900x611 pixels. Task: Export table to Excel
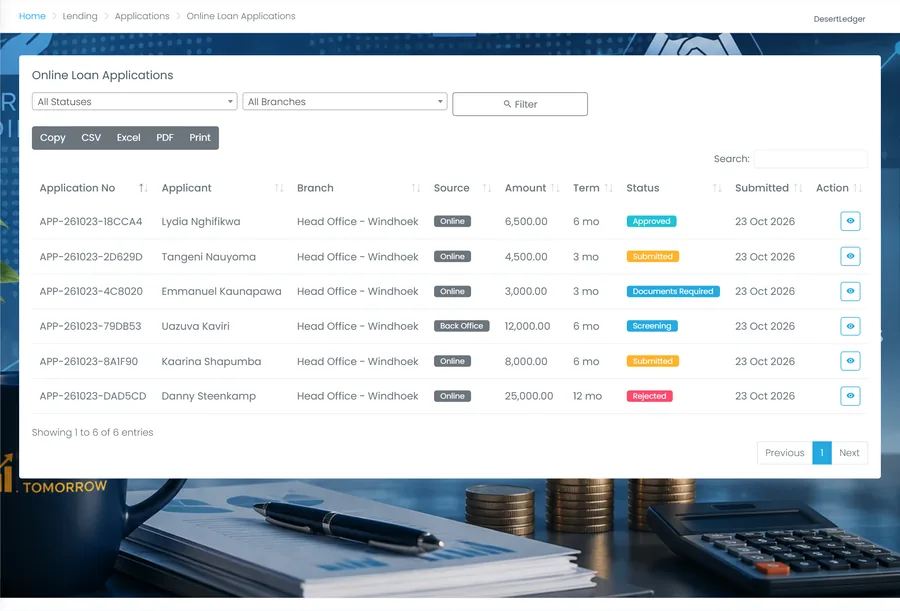coord(129,138)
